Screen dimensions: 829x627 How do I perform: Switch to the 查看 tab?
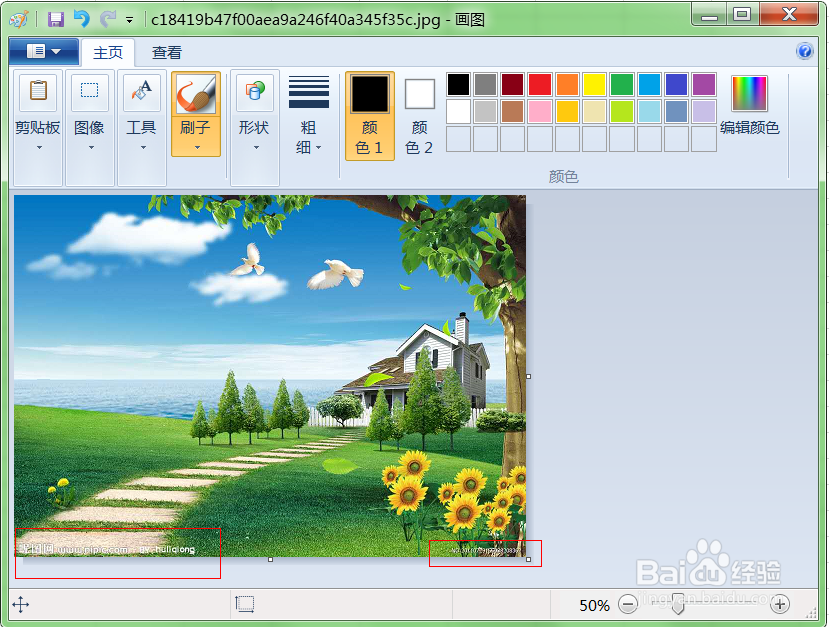pyautogui.click(x=167, y=52)
